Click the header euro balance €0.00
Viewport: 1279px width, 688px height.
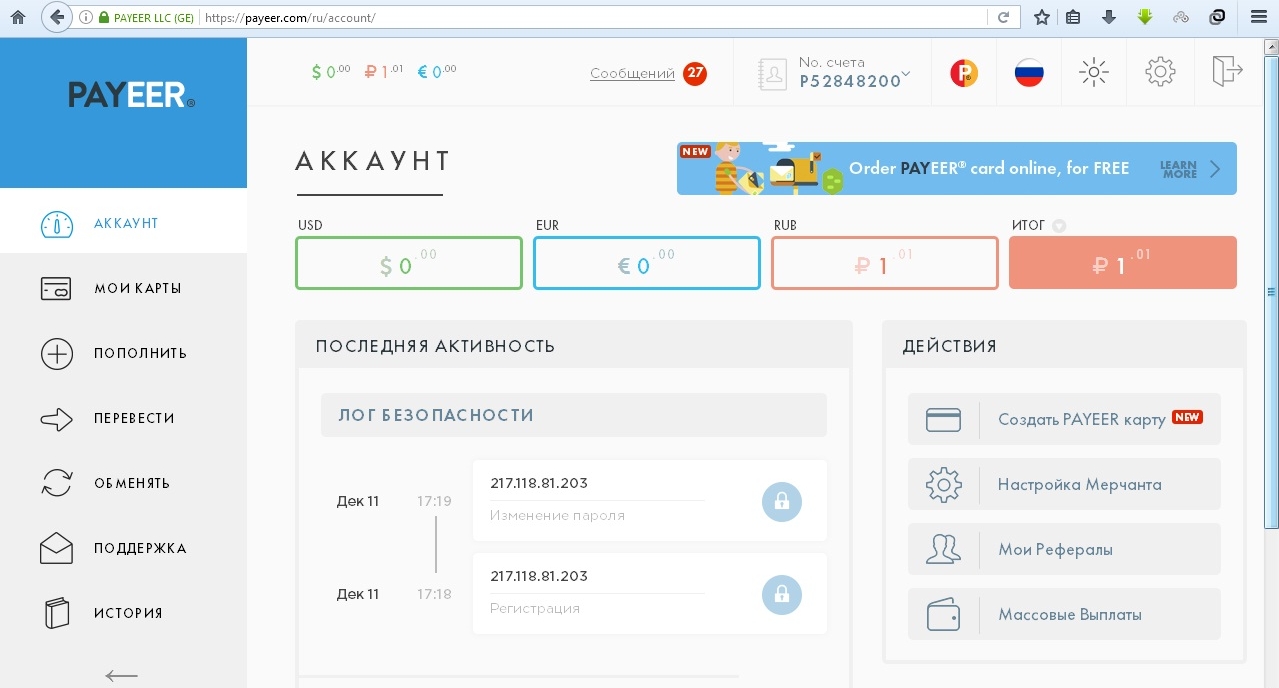[437, 71]
